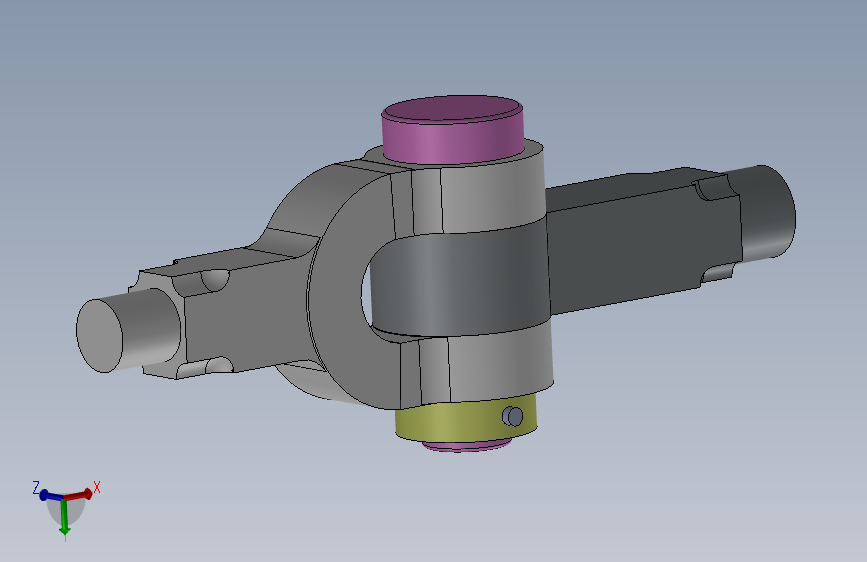The image size is (867, 562).
Task: Click the blue Z axis of the triad
Action: 51,496
